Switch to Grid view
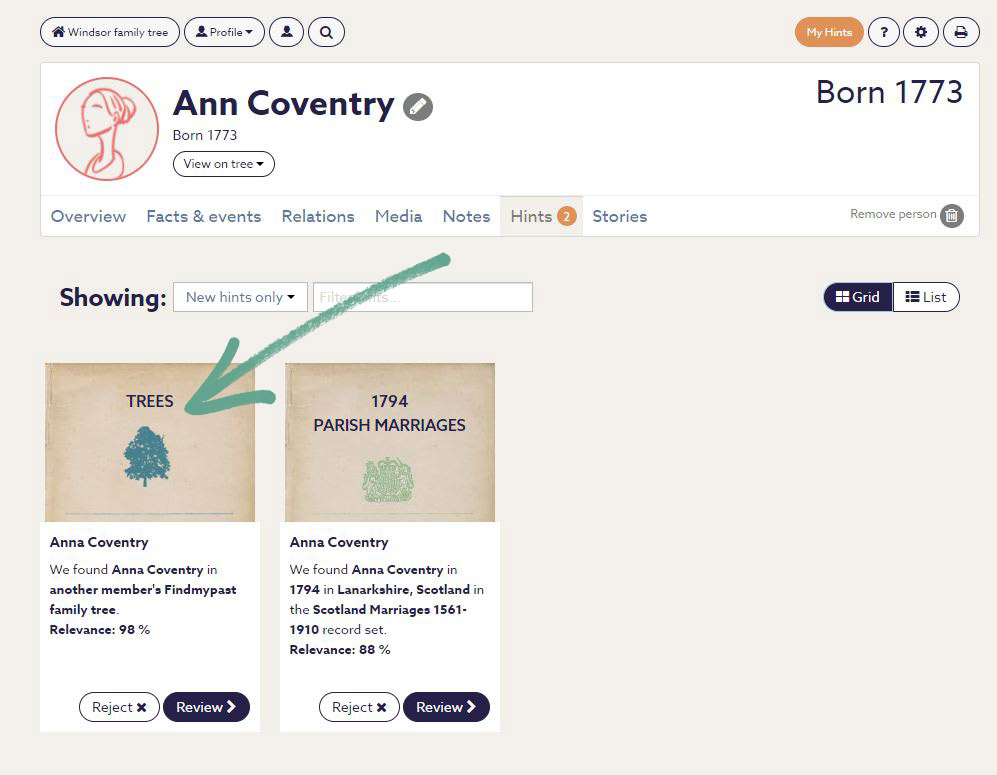Viewport: 997px width, 775px height. click(x=858, y=297)
